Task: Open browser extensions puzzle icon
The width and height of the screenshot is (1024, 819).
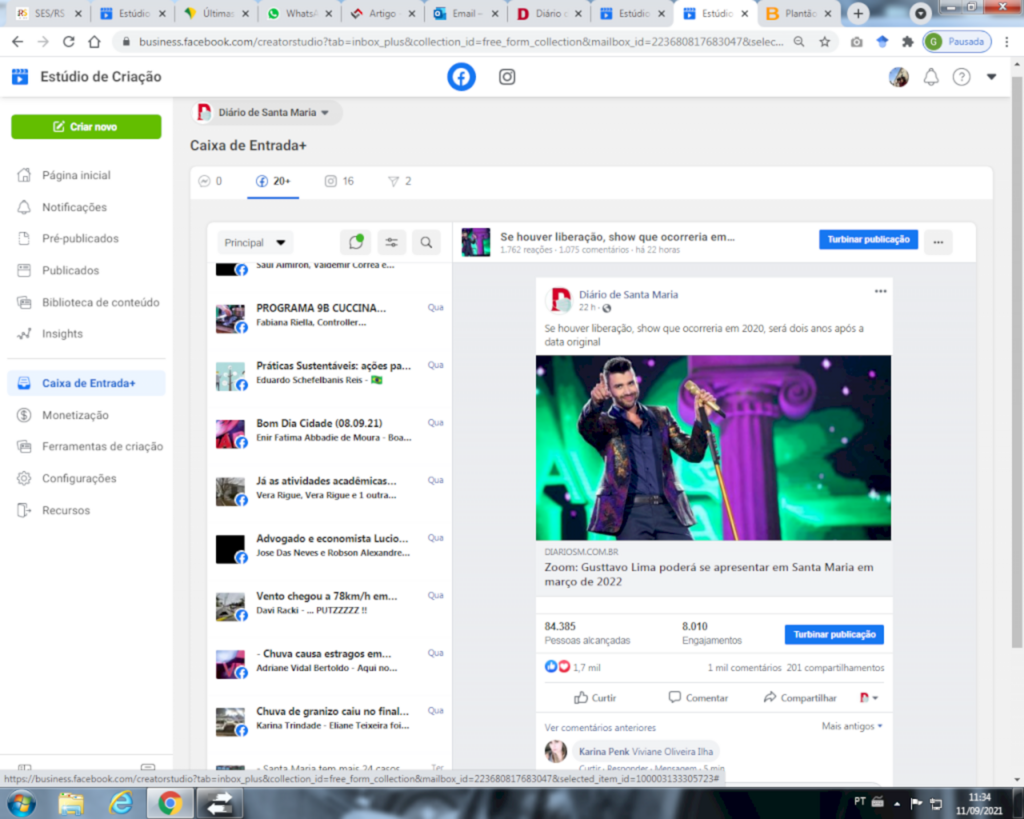Action: point(908,42)
